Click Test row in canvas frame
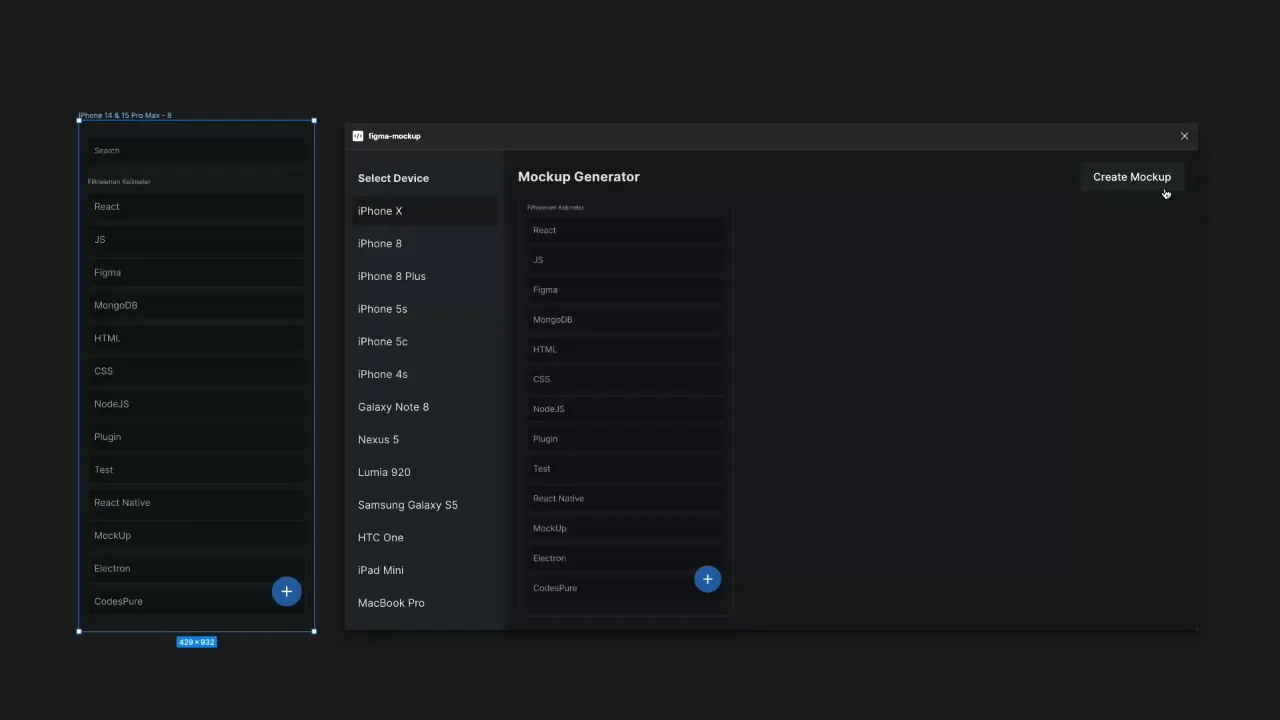The height and width of the screenshot is (720, 1280). click(196, 470)
